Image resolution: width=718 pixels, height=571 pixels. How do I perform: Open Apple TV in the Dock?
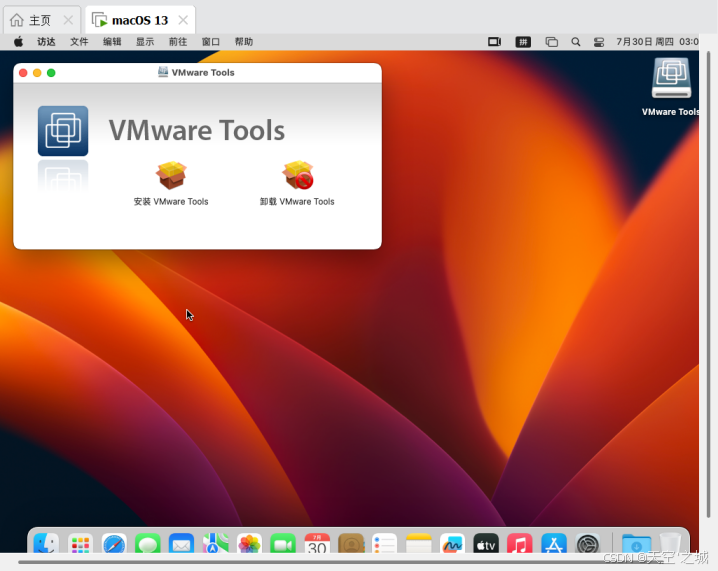tap(486, 544)
